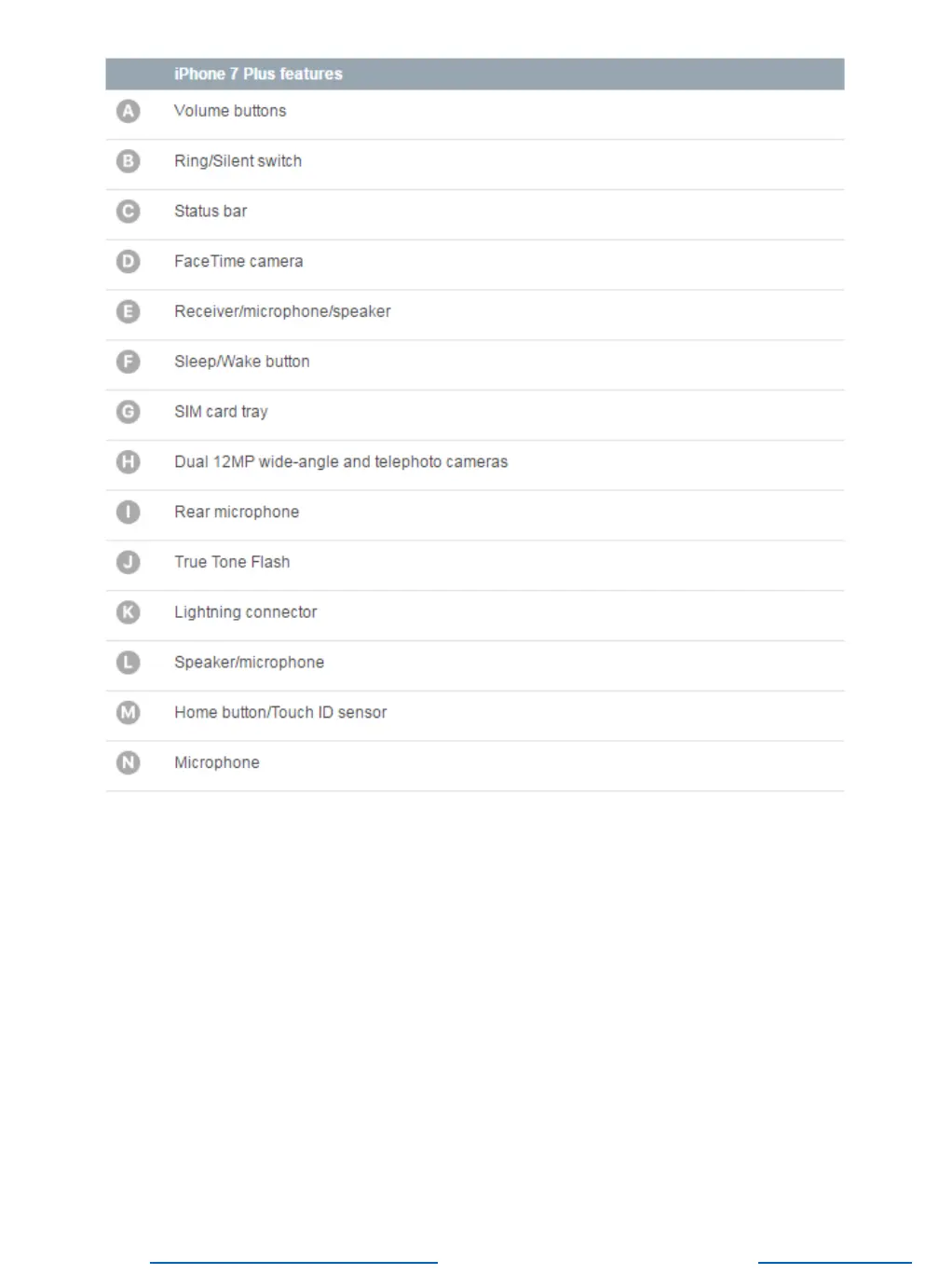Click the letter A icon beside Volume buttons
952x1288 pixels.
(x=128, y=111)
